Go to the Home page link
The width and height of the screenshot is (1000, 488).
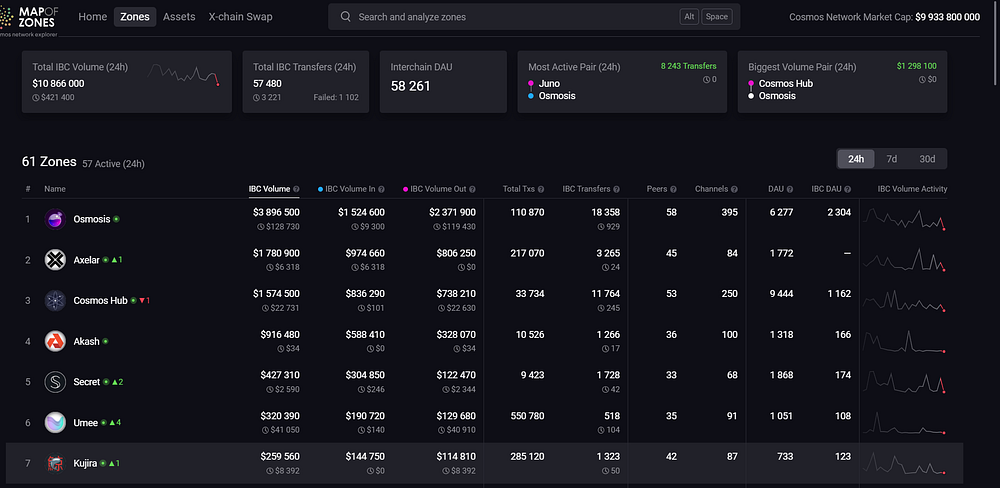tap(92, 17)
